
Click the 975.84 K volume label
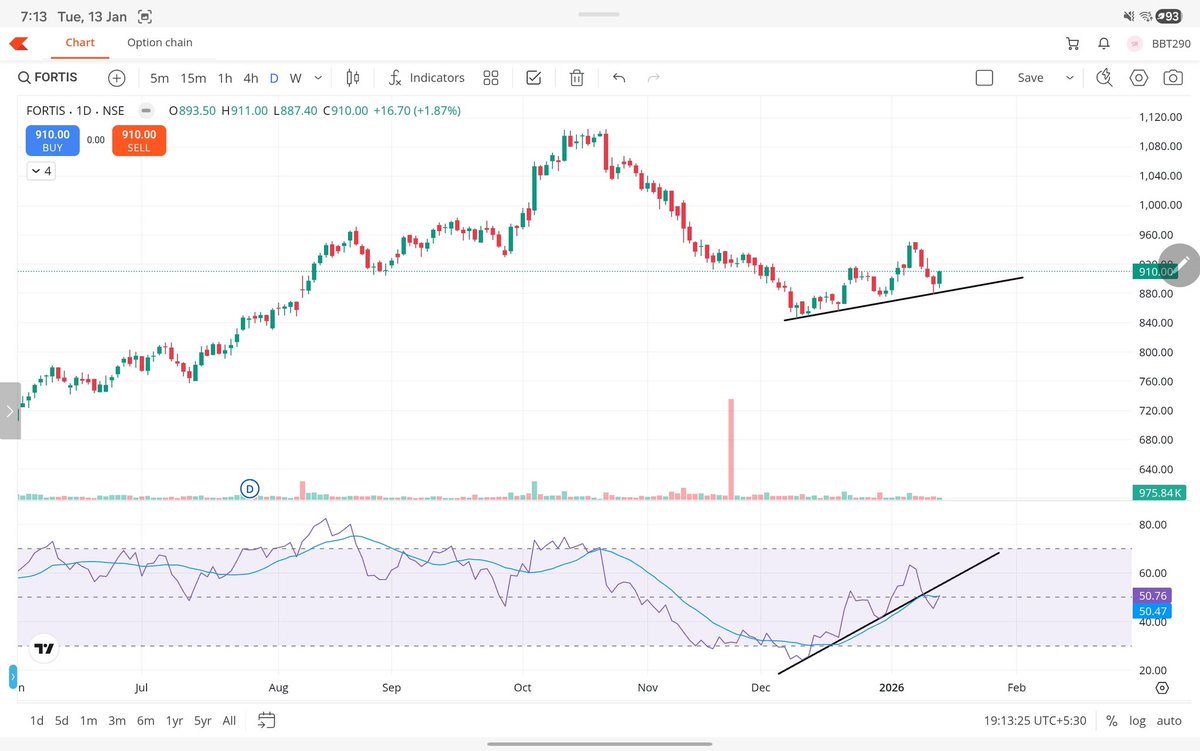click(x=1158, y=492)
